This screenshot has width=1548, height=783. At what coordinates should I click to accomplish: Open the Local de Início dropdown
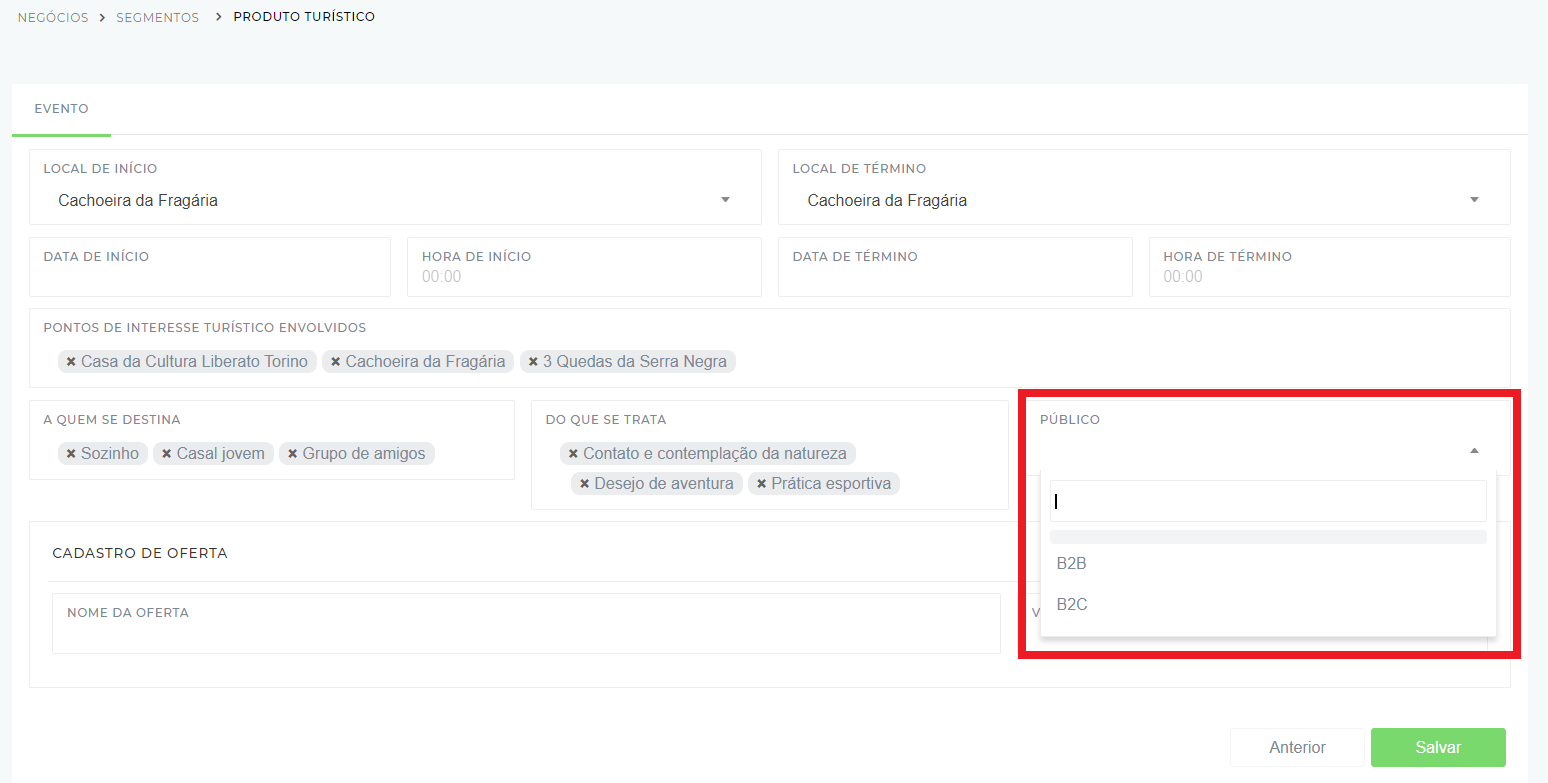395,200
